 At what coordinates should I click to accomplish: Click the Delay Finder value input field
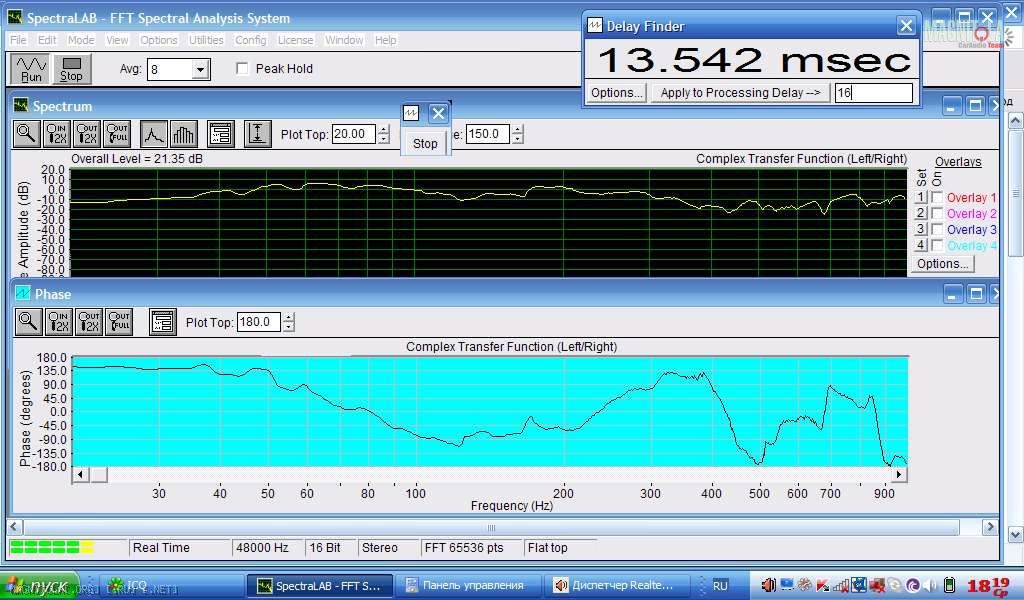(x=874, y=93)
